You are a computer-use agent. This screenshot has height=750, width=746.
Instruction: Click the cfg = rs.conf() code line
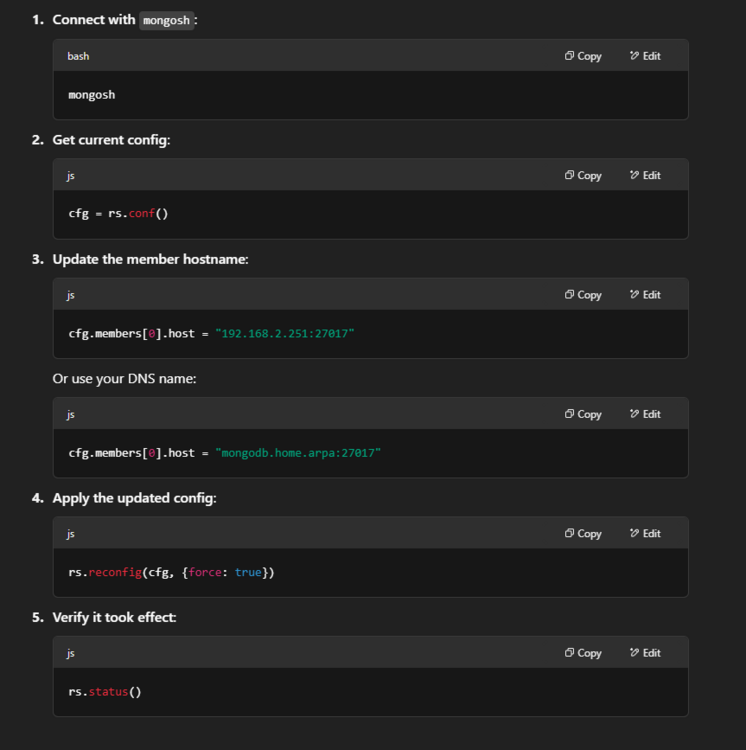[x=118, y=213]
